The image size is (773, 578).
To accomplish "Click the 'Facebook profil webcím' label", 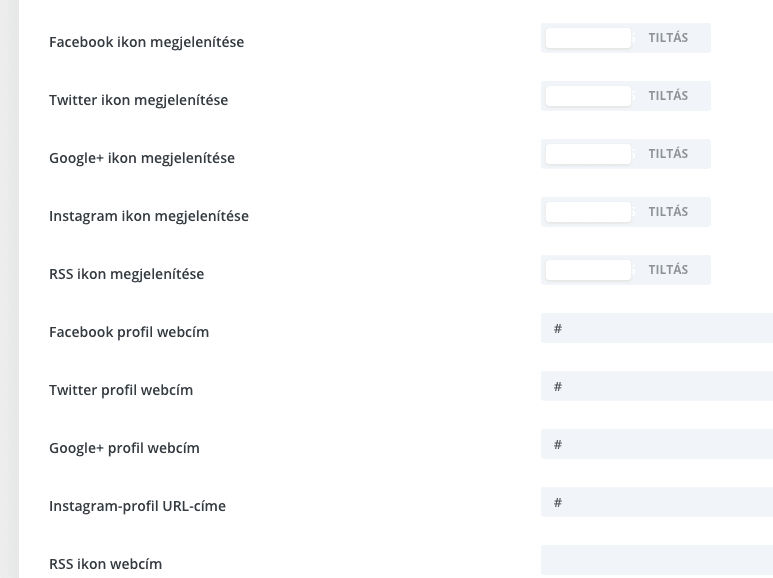I will click(x=129, y=332).
